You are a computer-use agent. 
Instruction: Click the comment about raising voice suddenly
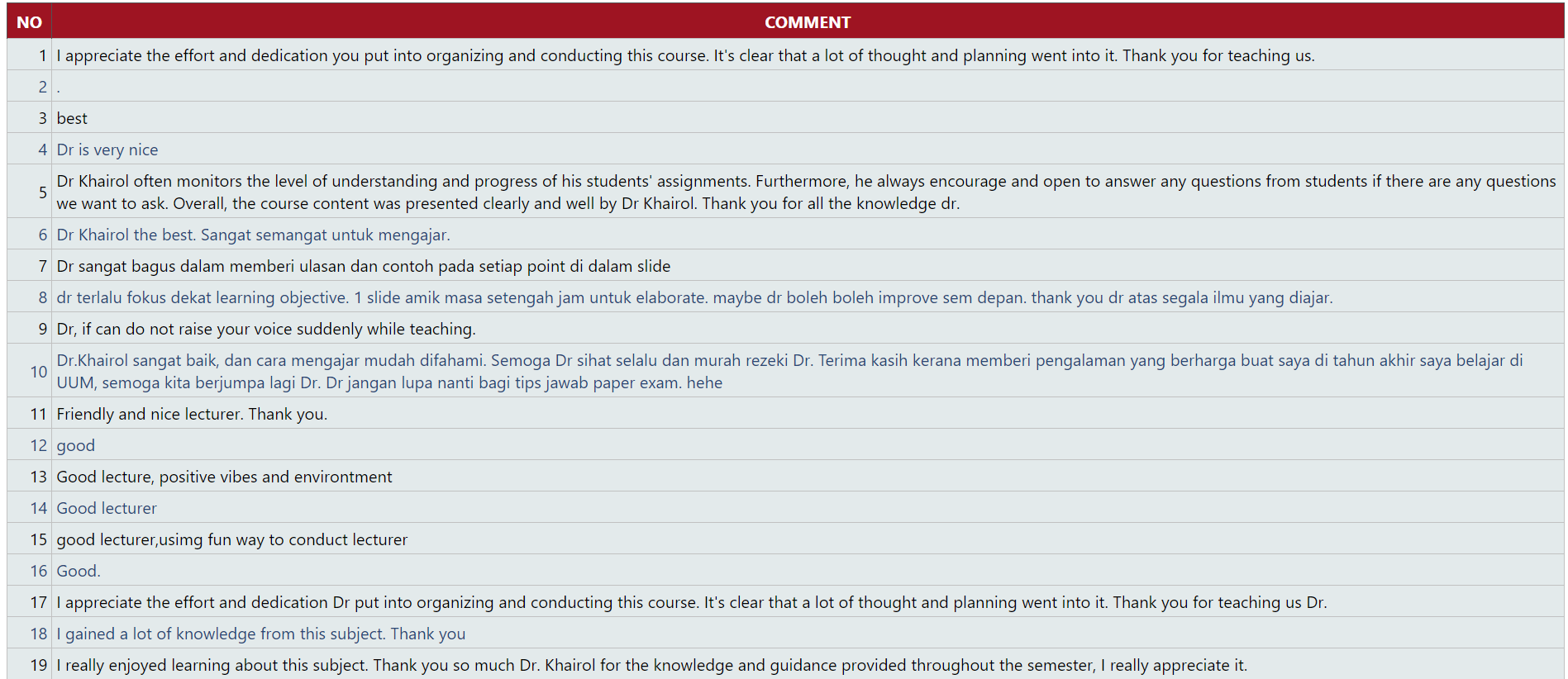point(265,329)
